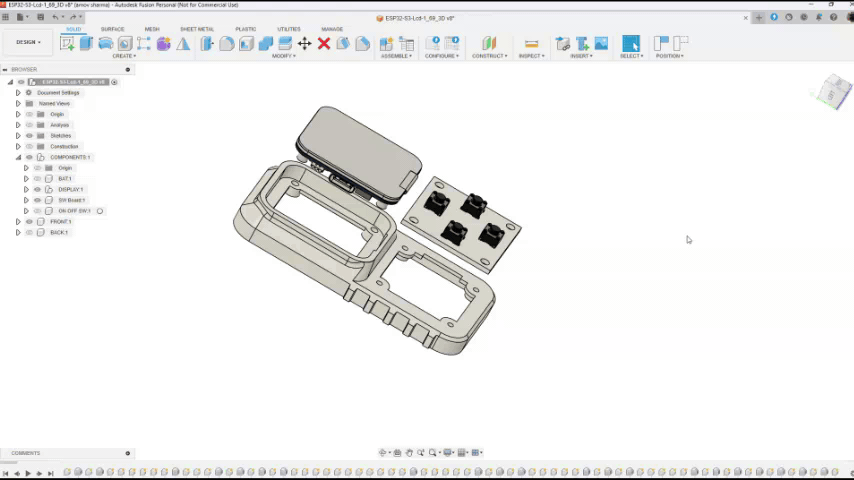Switch to the MANAGE tab
This screenshot has height=480, width=854.
(332, 29)
